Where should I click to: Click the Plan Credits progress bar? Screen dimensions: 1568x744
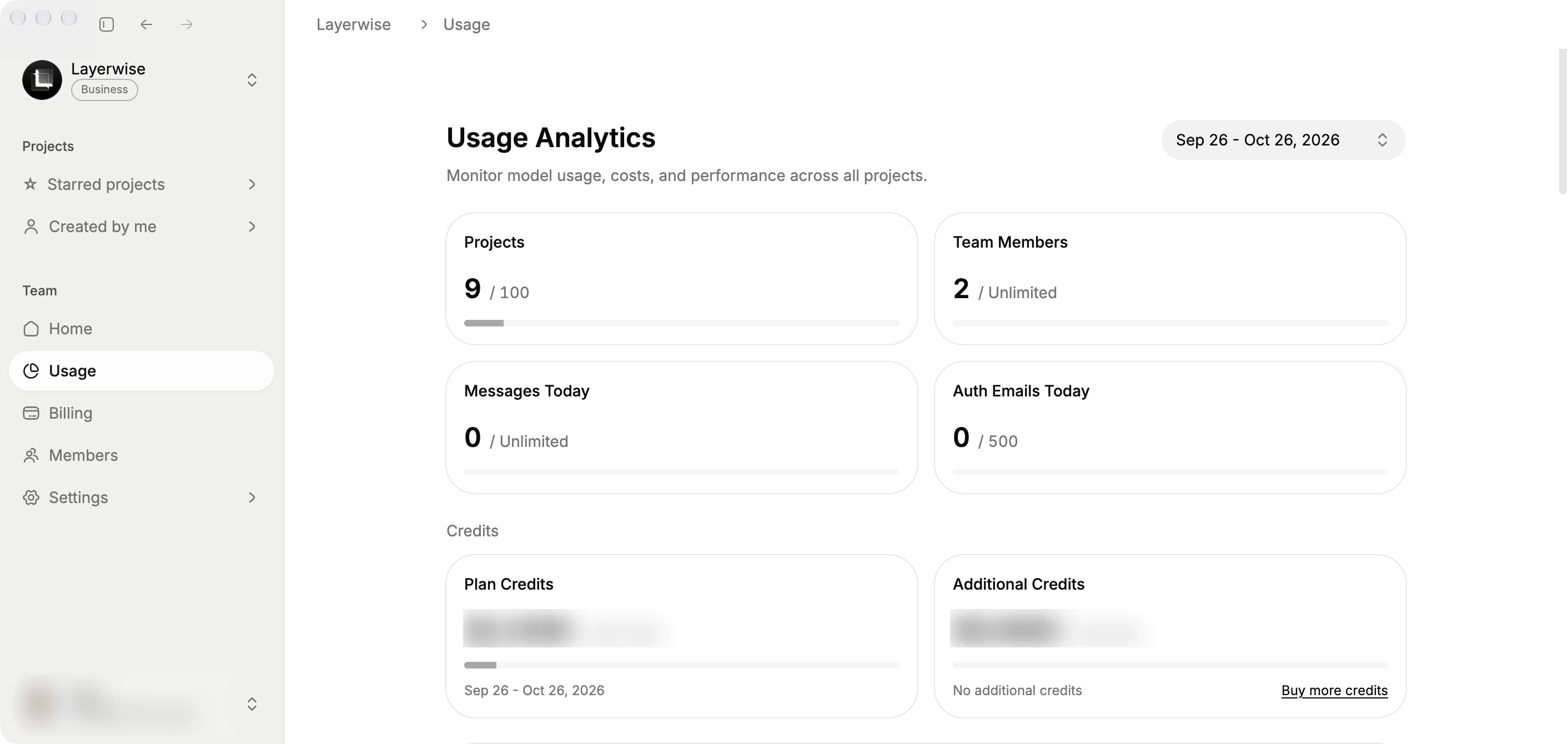click(x=681, y=666)
